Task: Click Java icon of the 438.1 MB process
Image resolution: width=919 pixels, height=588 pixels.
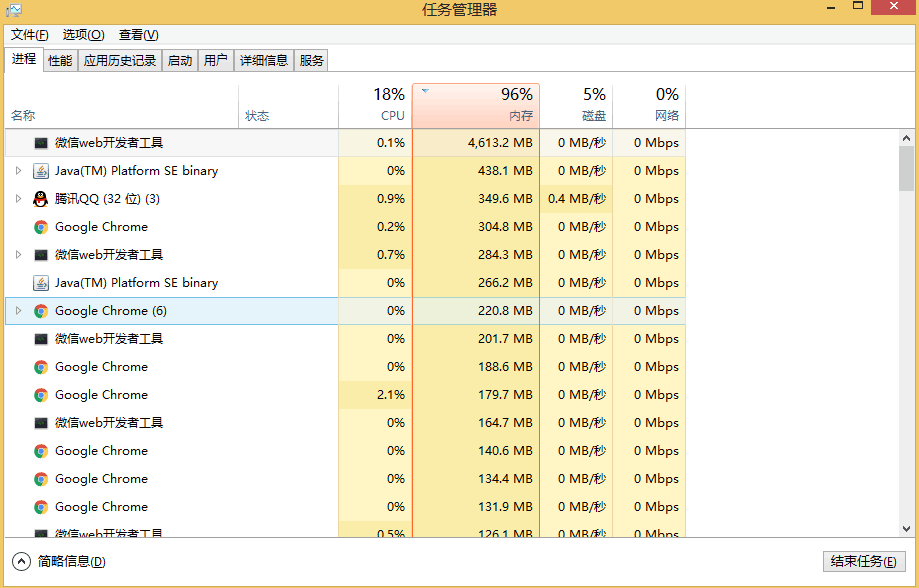Action: [40, 171]
